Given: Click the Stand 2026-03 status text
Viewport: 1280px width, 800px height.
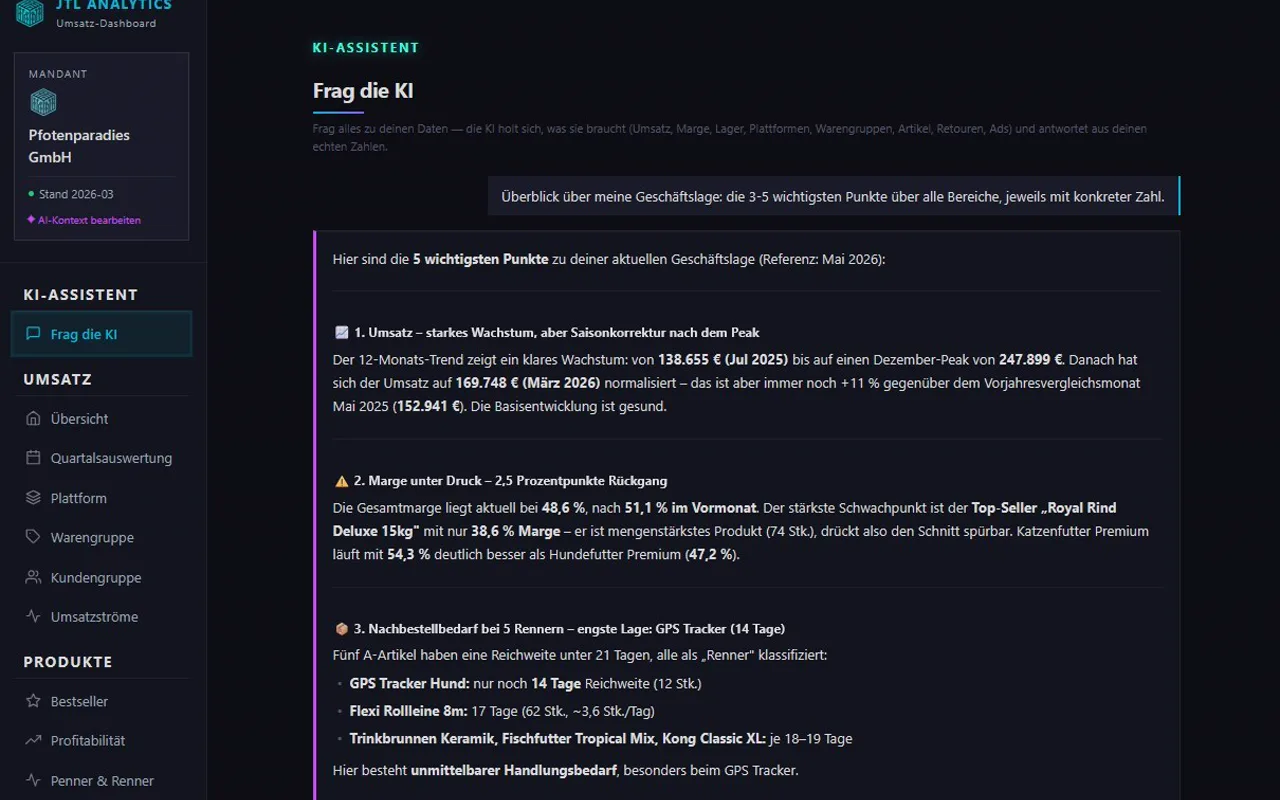Looking at the screenshot, I should (x=76, y=194).
